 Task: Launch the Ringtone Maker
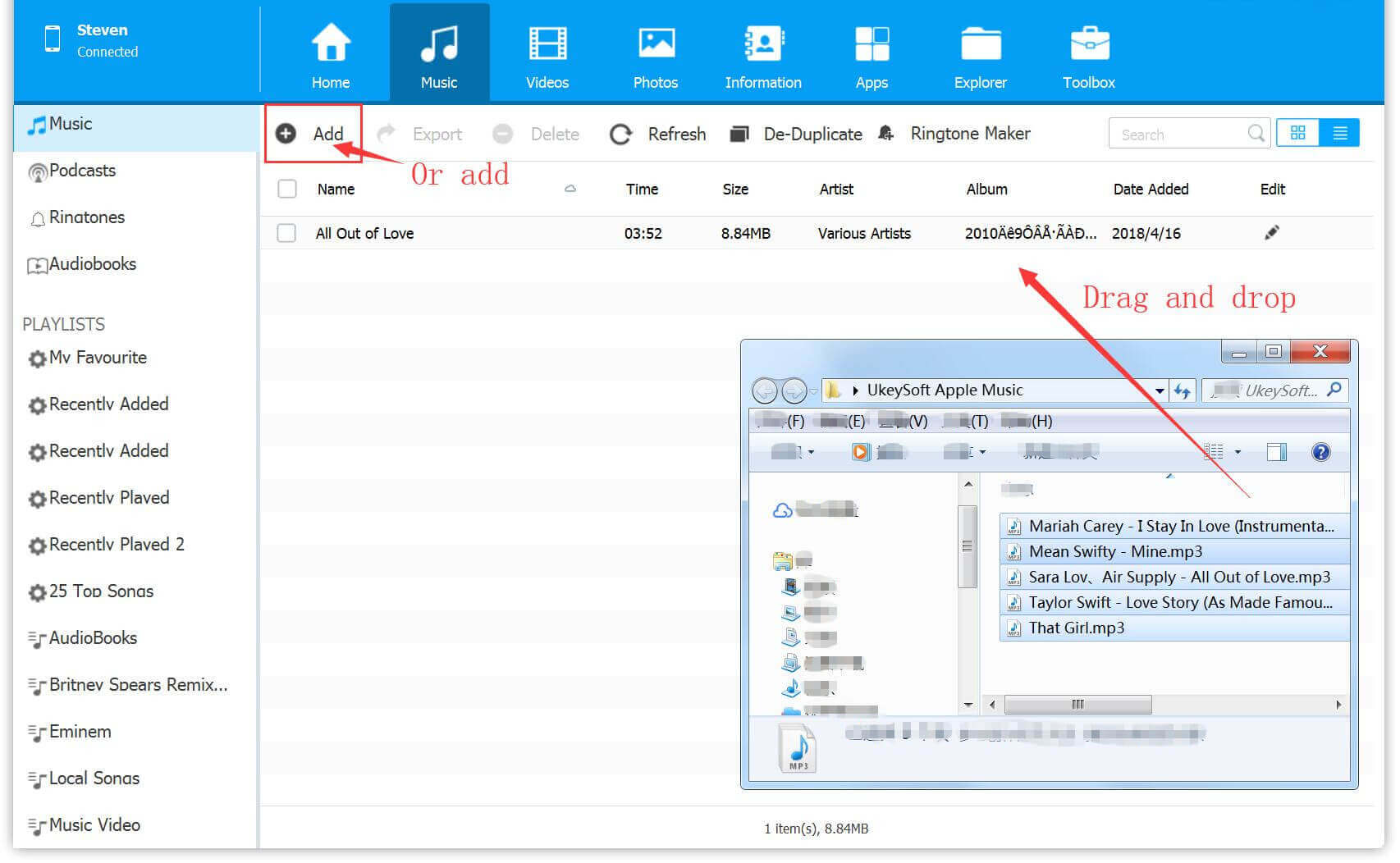[x=955, y=134]
